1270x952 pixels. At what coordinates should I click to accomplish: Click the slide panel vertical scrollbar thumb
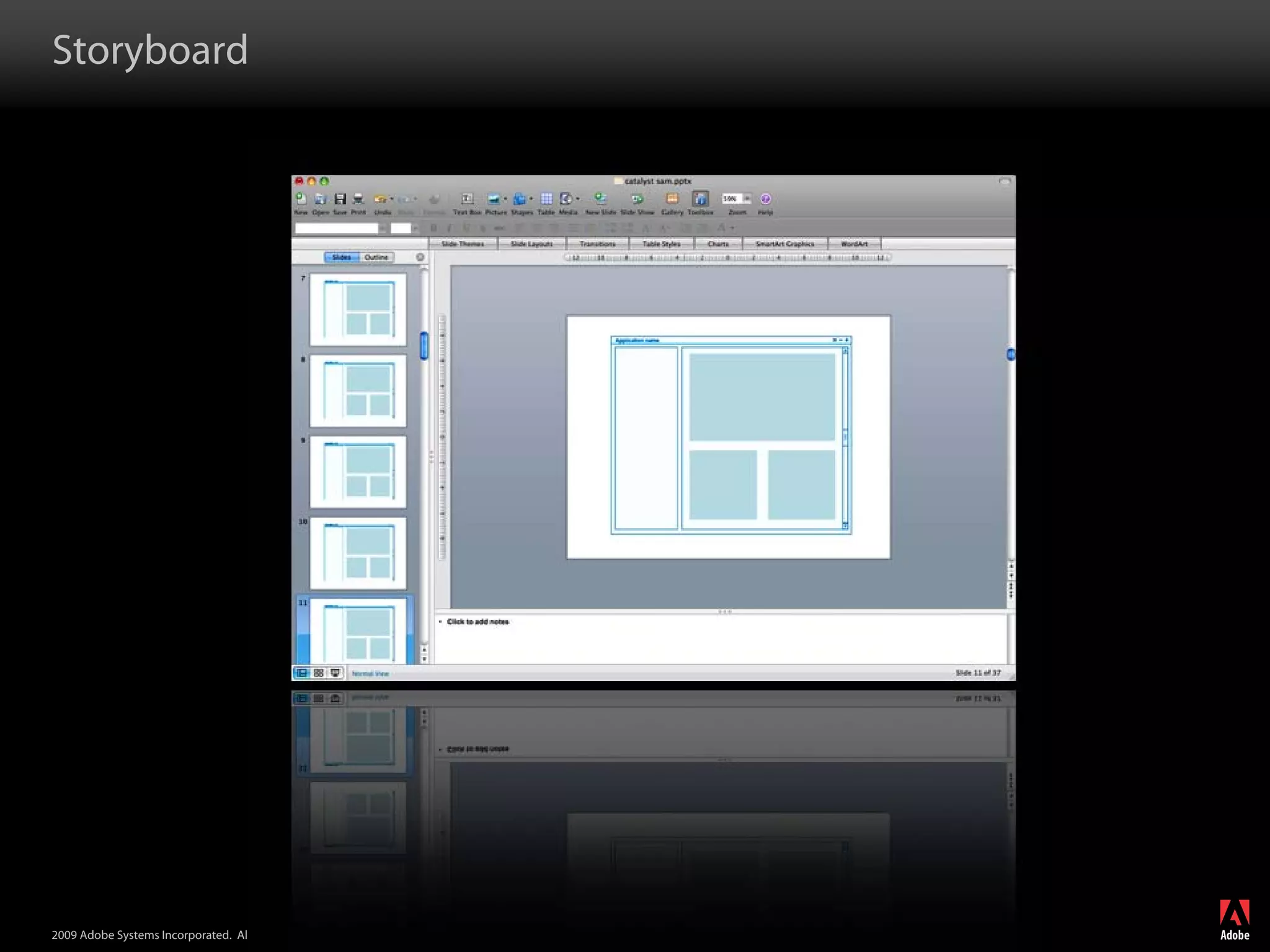point(424,346)
